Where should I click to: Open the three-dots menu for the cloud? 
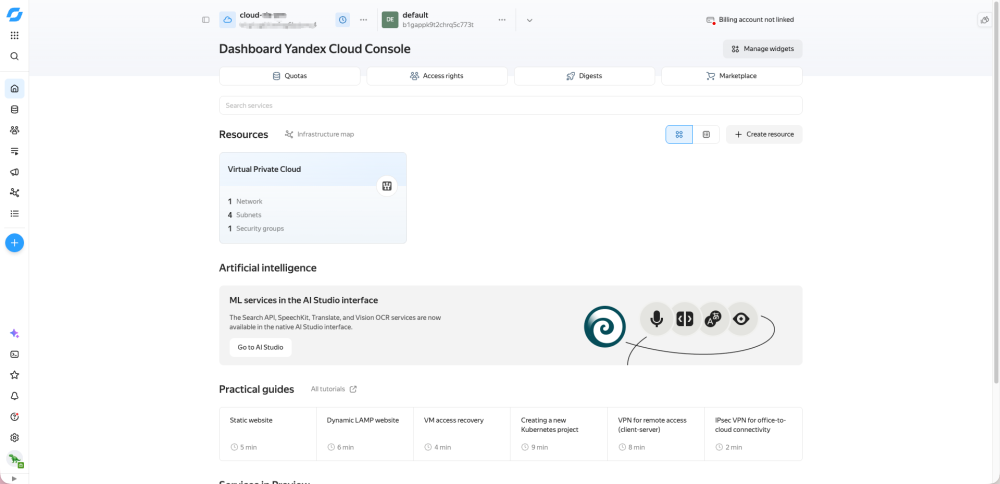364,20
